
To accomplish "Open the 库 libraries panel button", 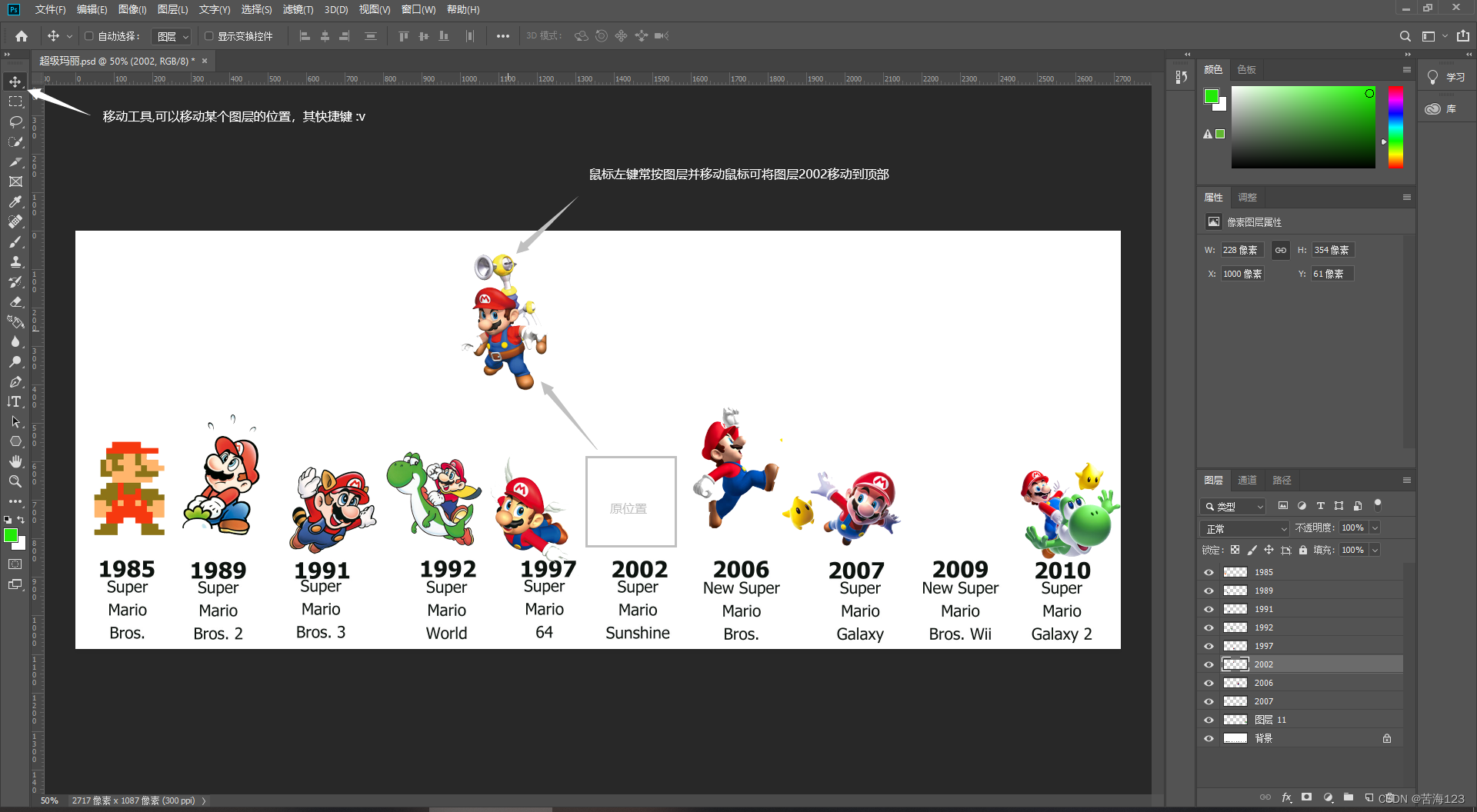I will (x=1441, y=109).
